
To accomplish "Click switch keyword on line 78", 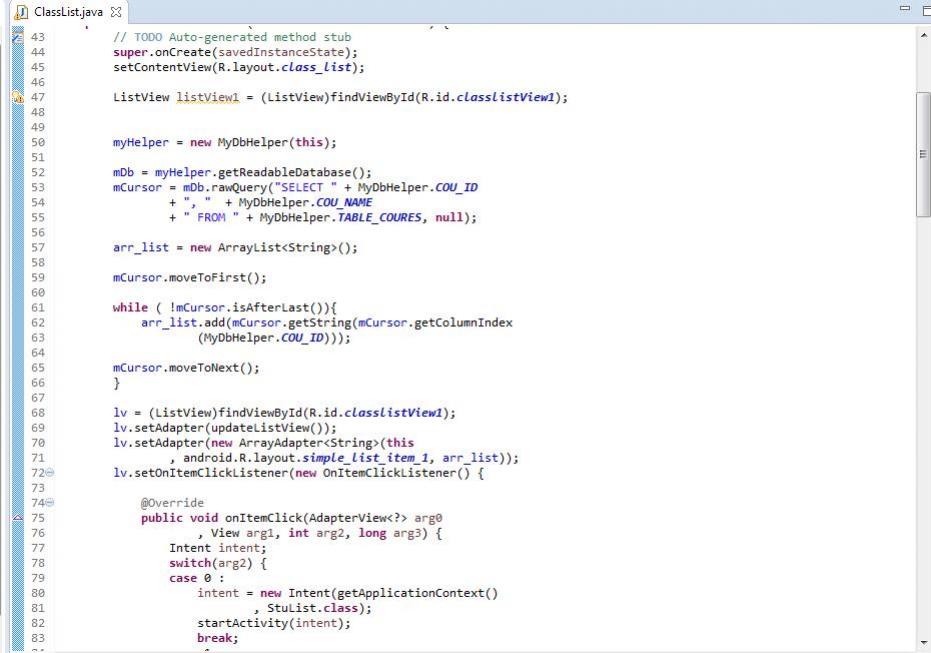I will click(x=190, y=563).
